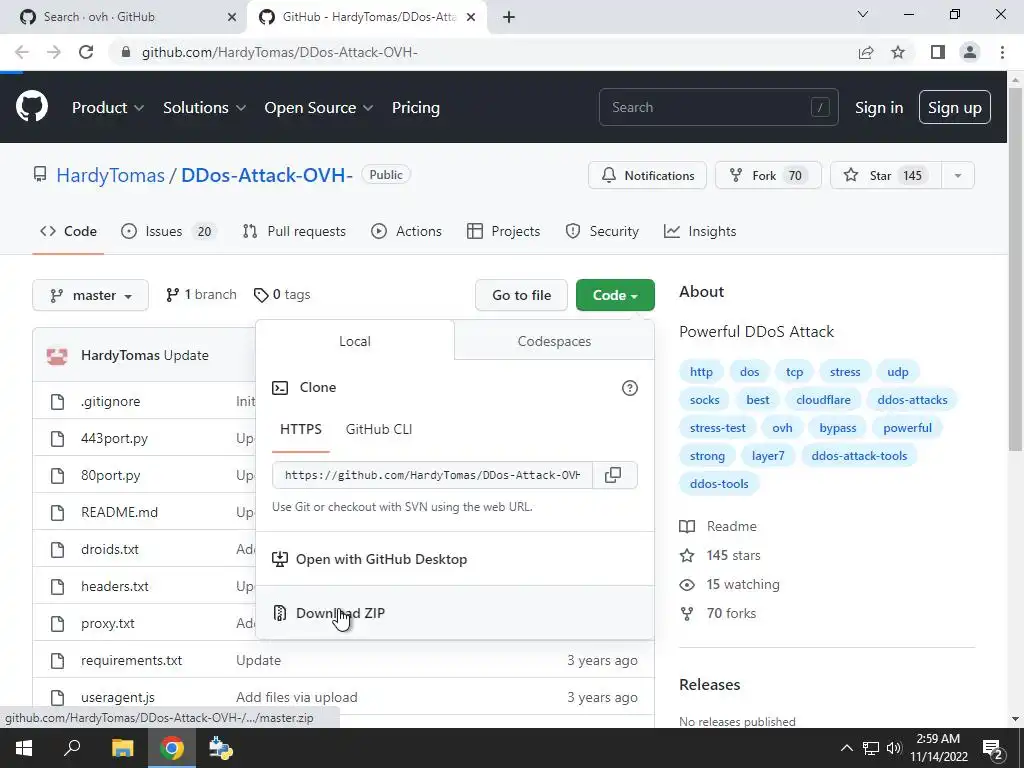This screenshot has height=768, width=1024.
Task: Click the 1 branch link
Action: (201, 295)
